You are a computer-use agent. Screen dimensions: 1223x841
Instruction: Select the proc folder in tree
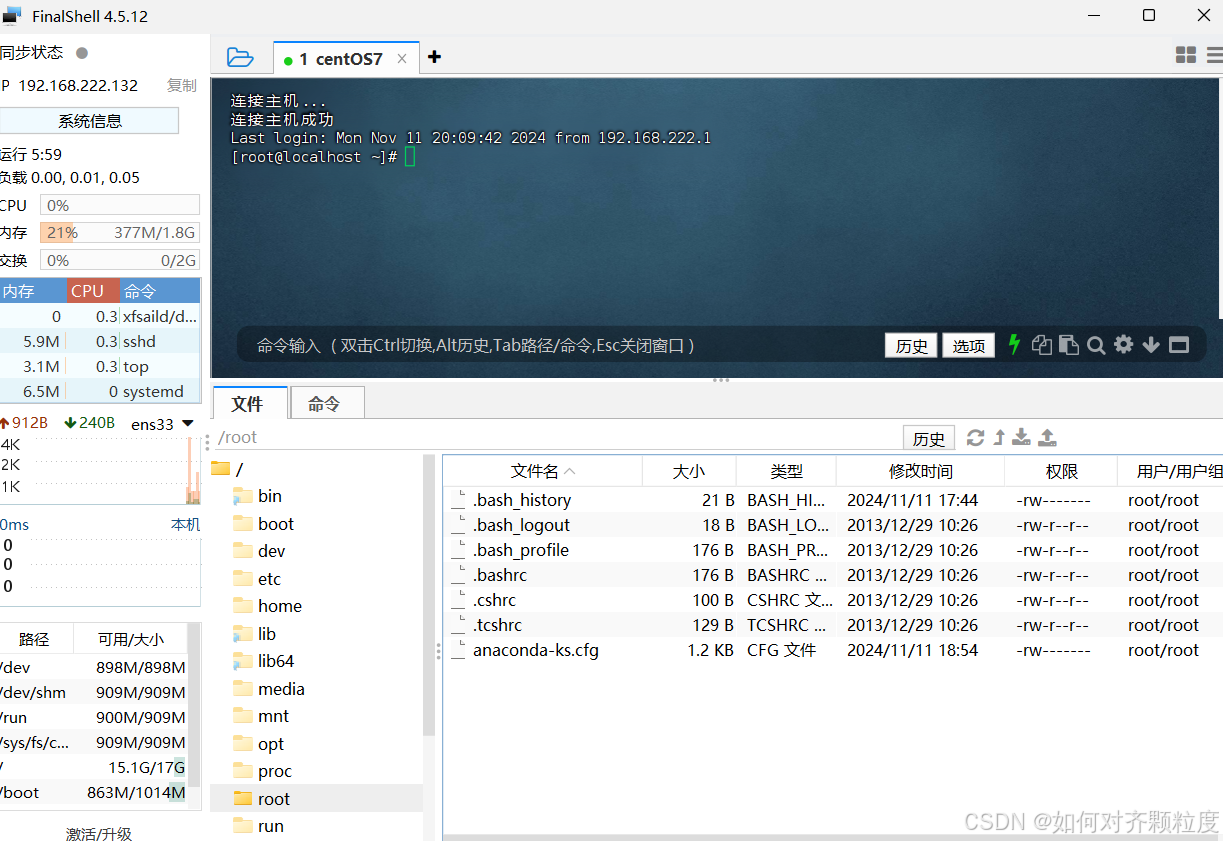[263, 771]
